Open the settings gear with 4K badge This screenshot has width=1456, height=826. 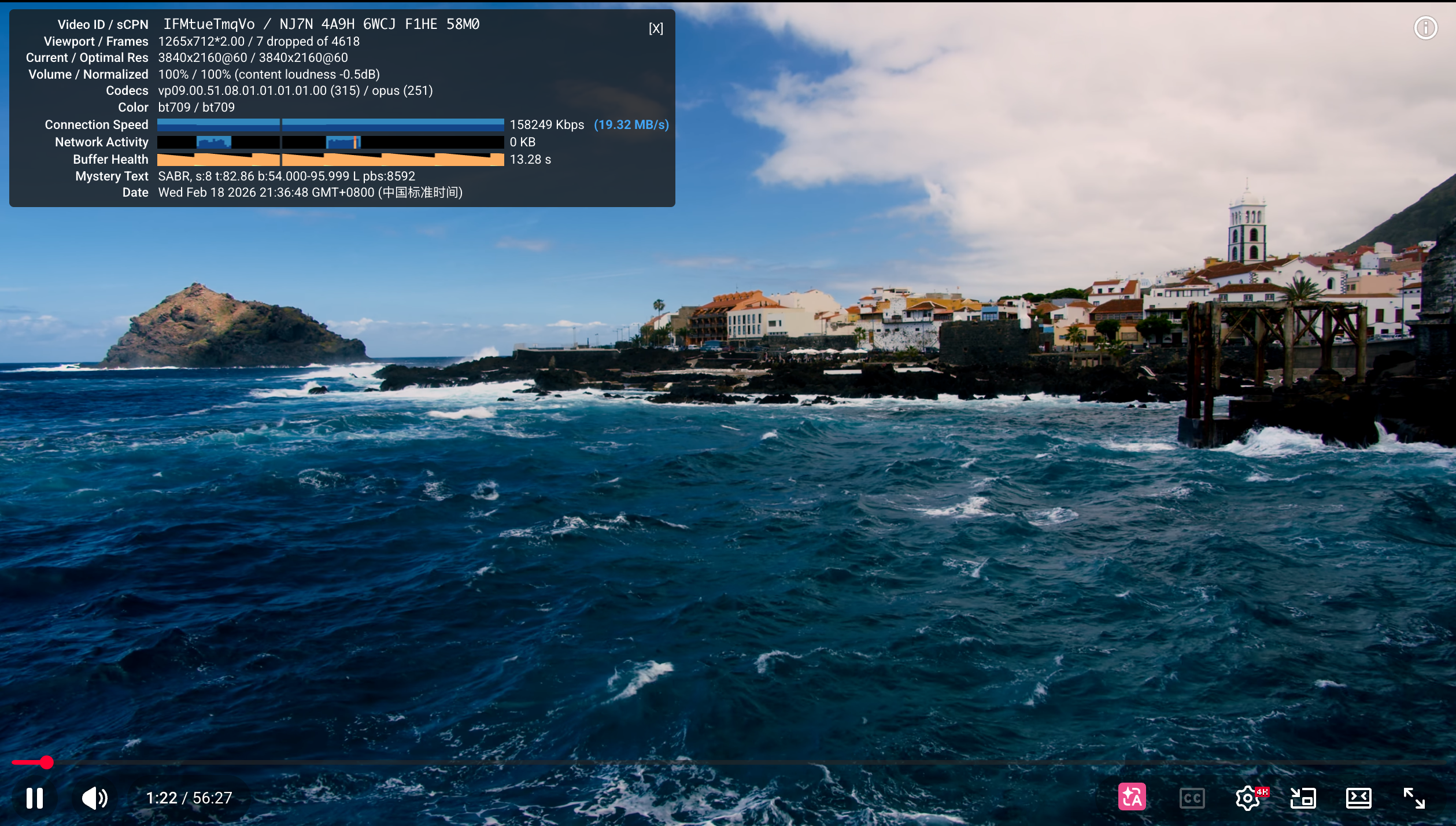[1248, 798]
